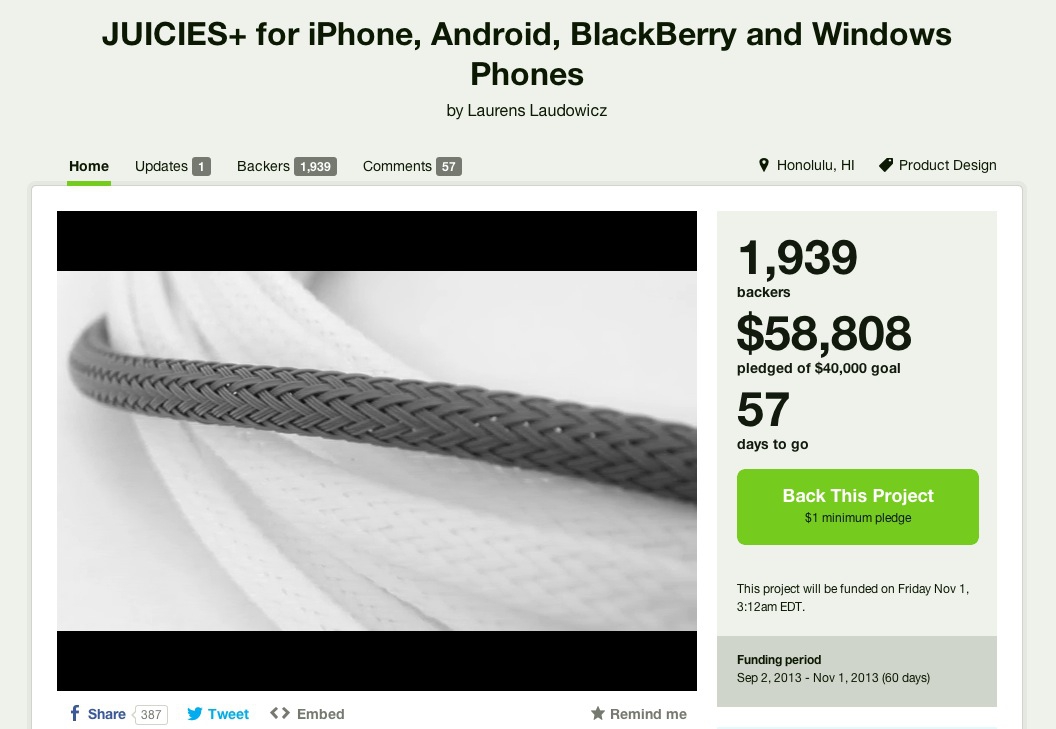The image size is (1056, 729).
Task: Click the Remind me text
Action: pos(648,714)
